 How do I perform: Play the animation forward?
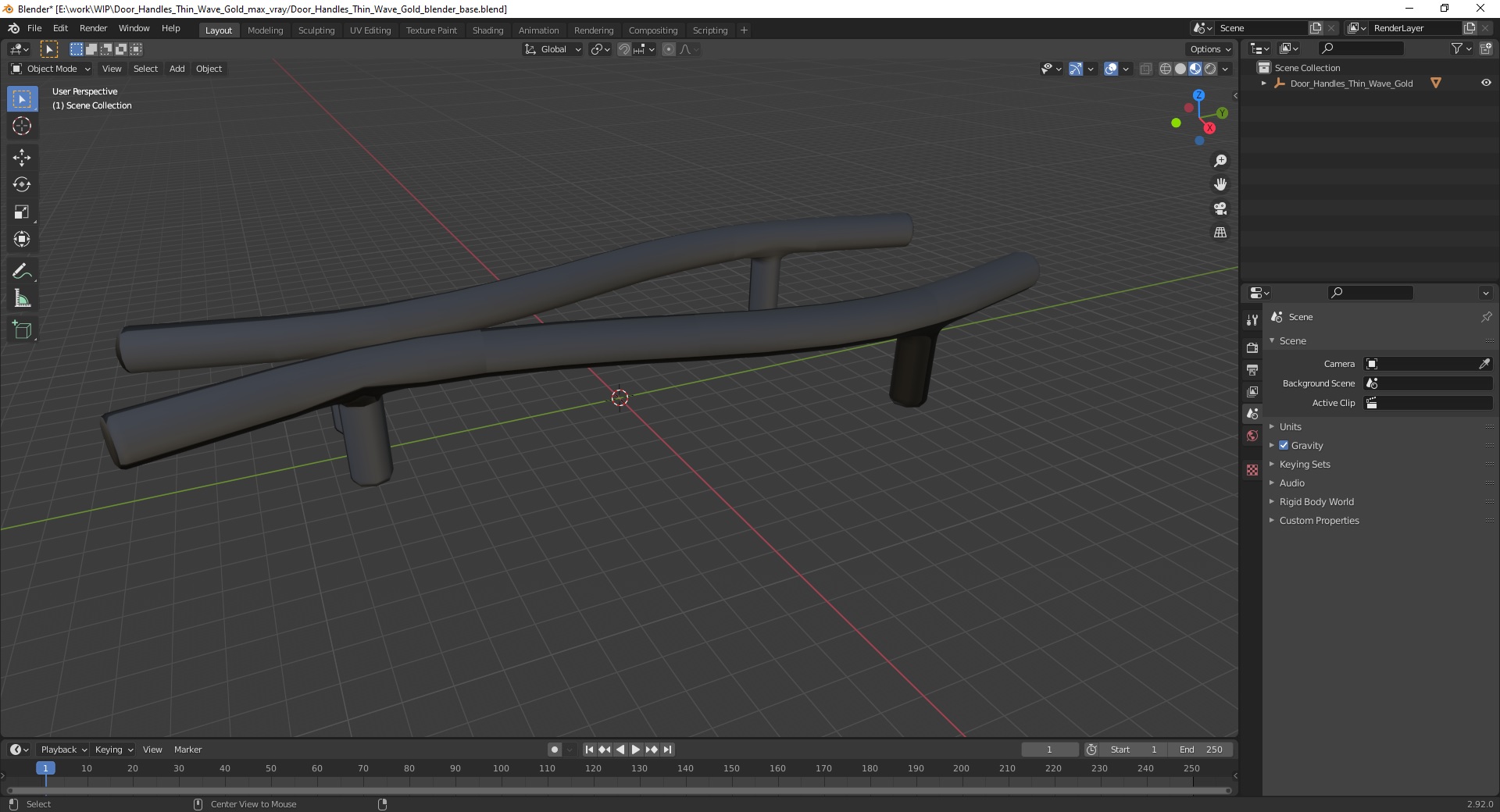point(636,750)
